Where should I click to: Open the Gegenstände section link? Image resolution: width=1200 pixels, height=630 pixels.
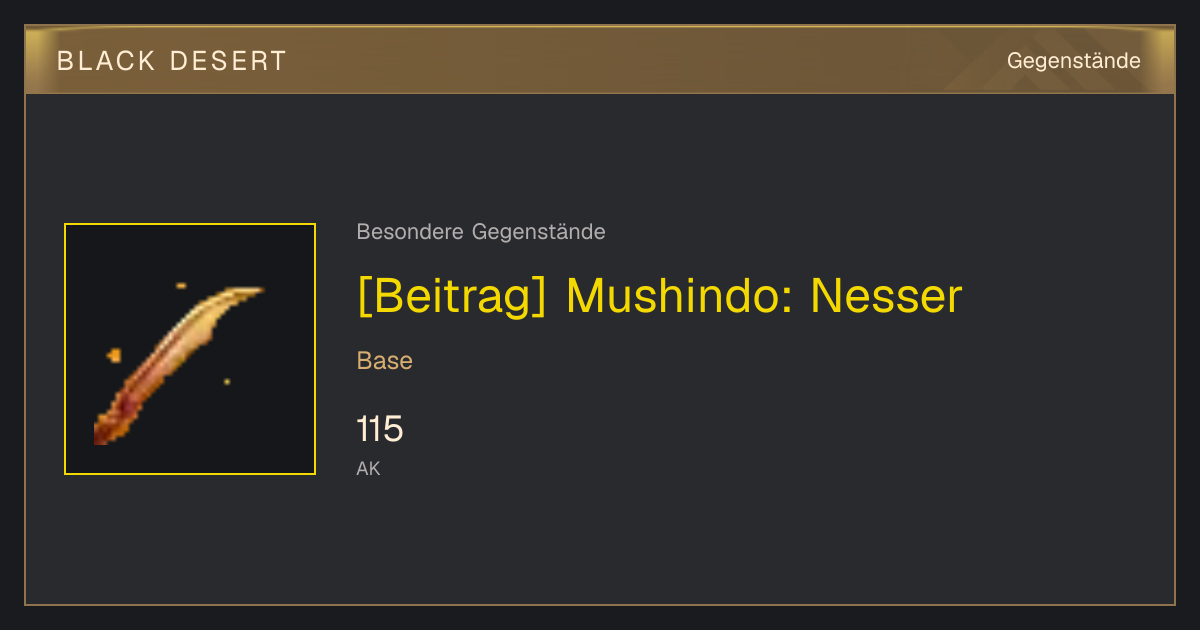(1073, 61)
